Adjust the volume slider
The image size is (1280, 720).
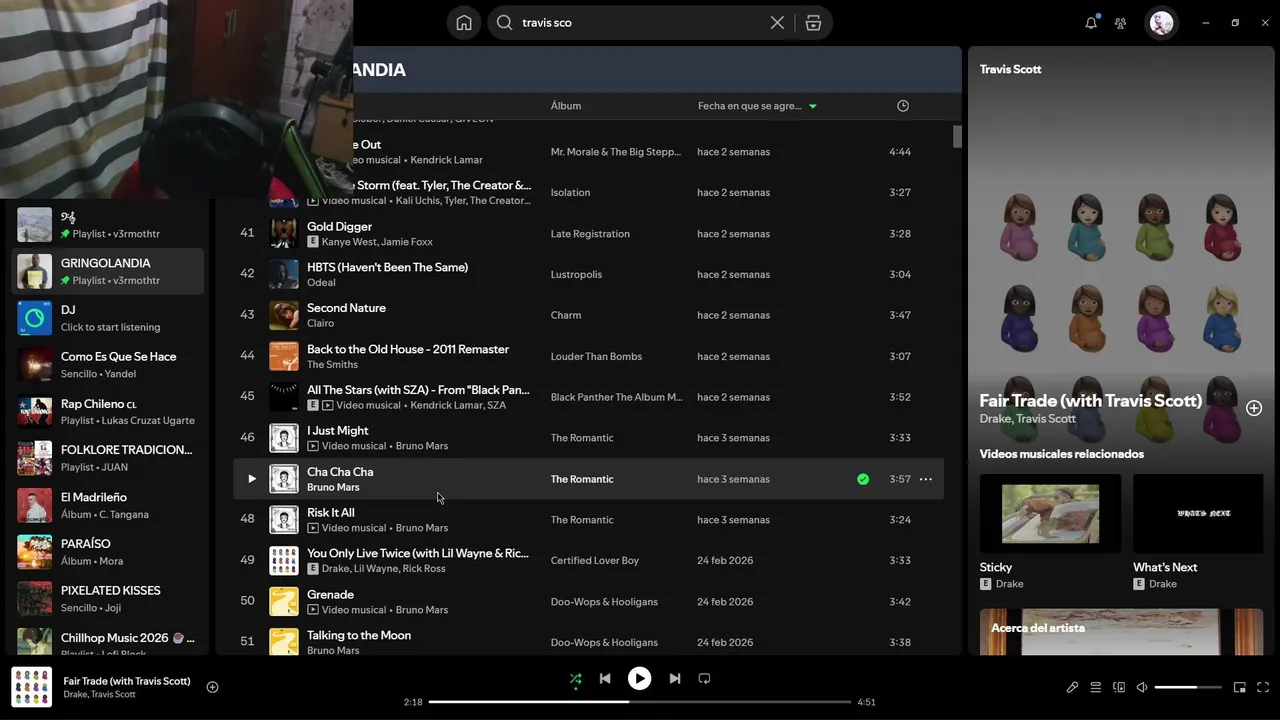(1188, 687)
